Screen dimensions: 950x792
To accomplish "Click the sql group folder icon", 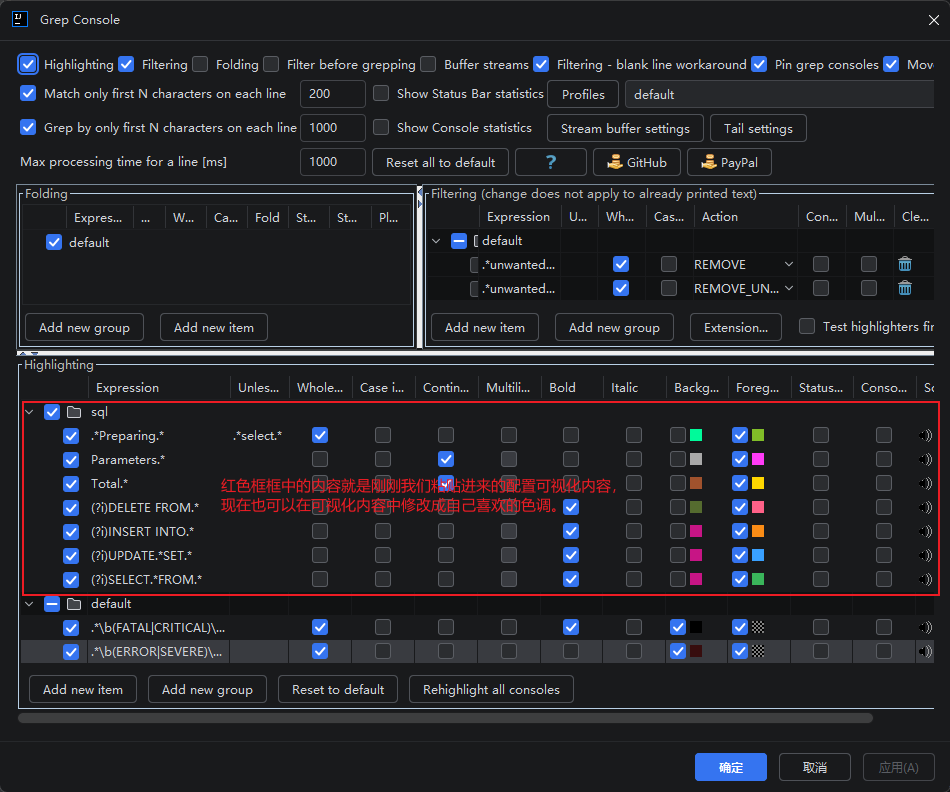I will [74, 412].
